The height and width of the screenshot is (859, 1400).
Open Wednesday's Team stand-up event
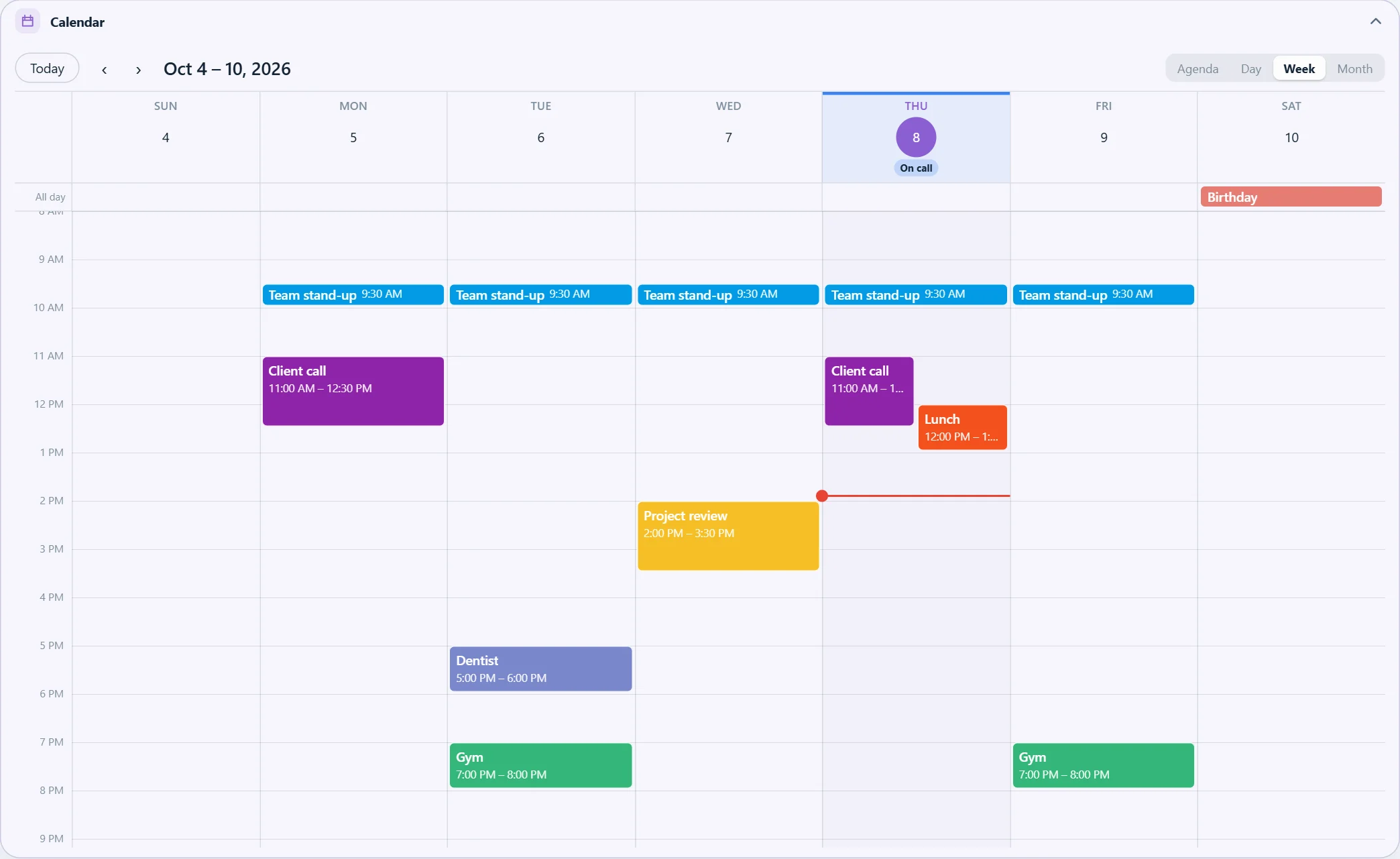pos(728,295)
